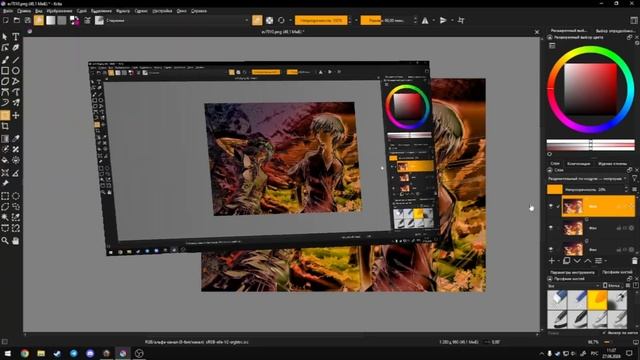Toggle eraser mode in the toolbar
The width and height of the screenshot is (640, 360).
tap(257, 20)
